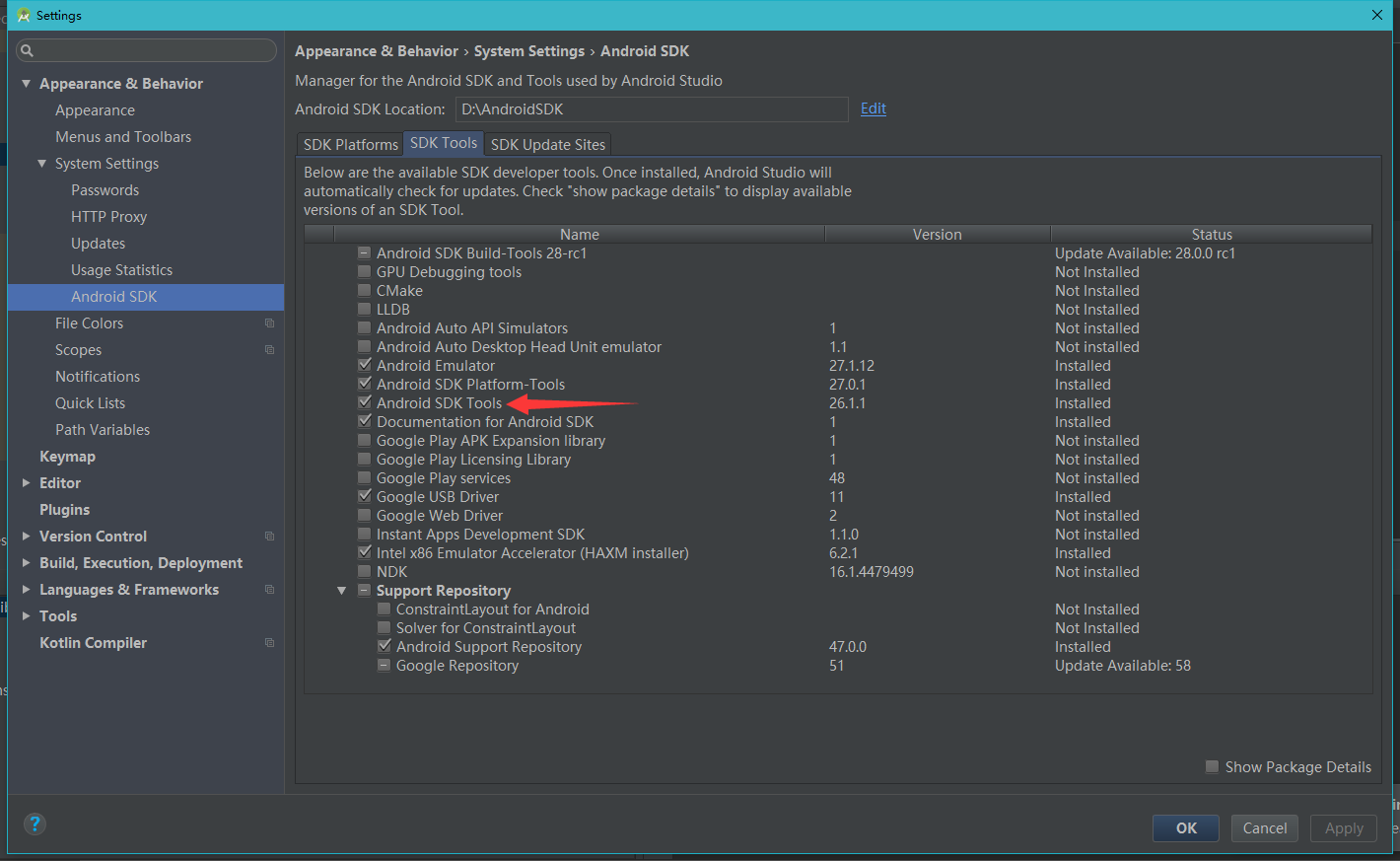Select Passwords in sidebar
Viewport: 1400px width, 861px height.
click(x=105, y=190)
